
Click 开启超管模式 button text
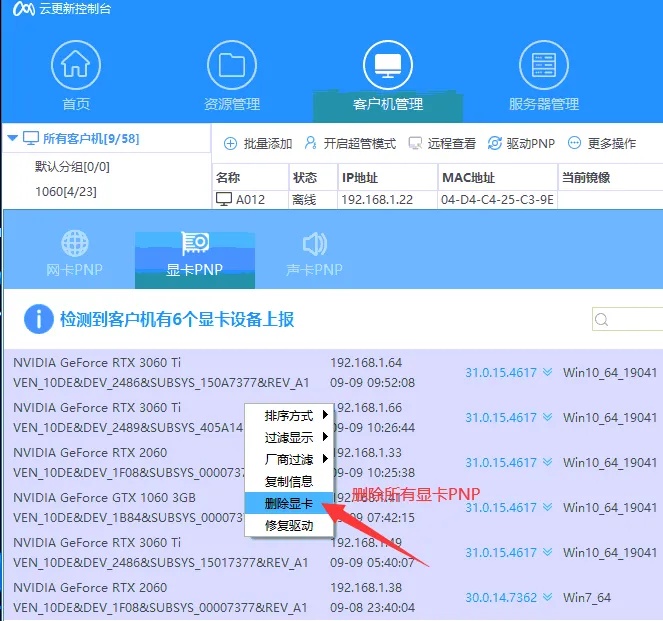360,144
